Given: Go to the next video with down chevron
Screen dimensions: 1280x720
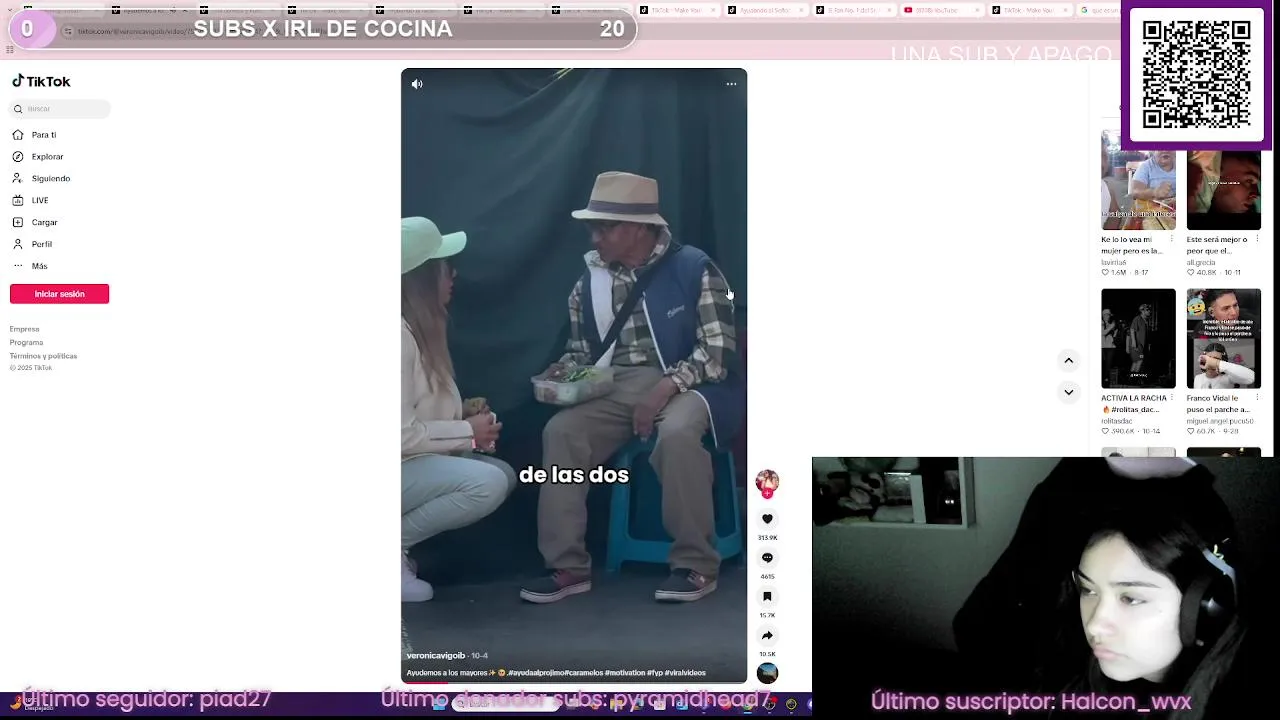Looking at the screenshot, I should (1068, 392).
